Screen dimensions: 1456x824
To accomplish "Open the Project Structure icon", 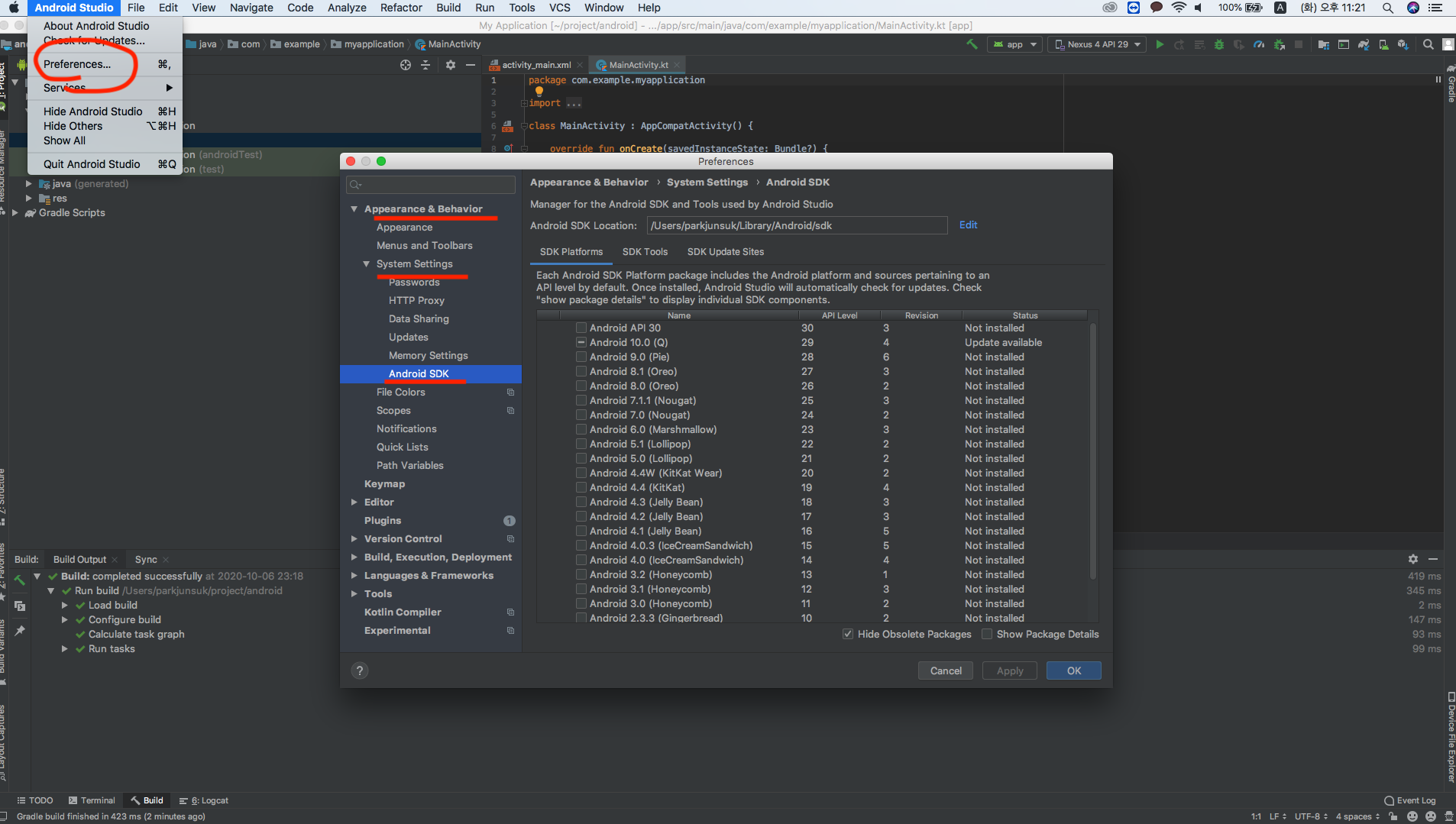I will tap(1324, 44).
